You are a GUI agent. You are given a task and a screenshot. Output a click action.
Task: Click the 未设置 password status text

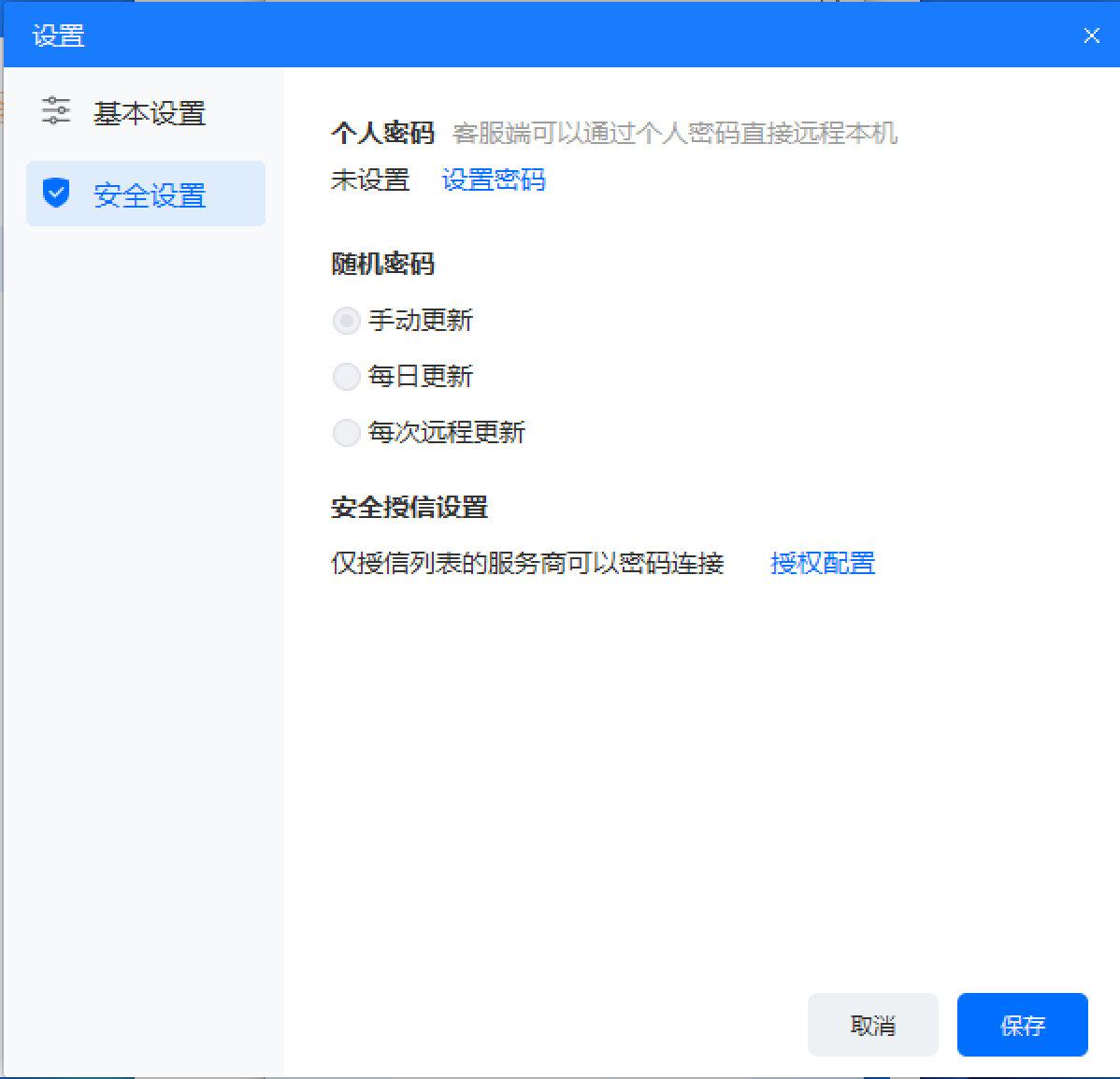tap(370, 180)
